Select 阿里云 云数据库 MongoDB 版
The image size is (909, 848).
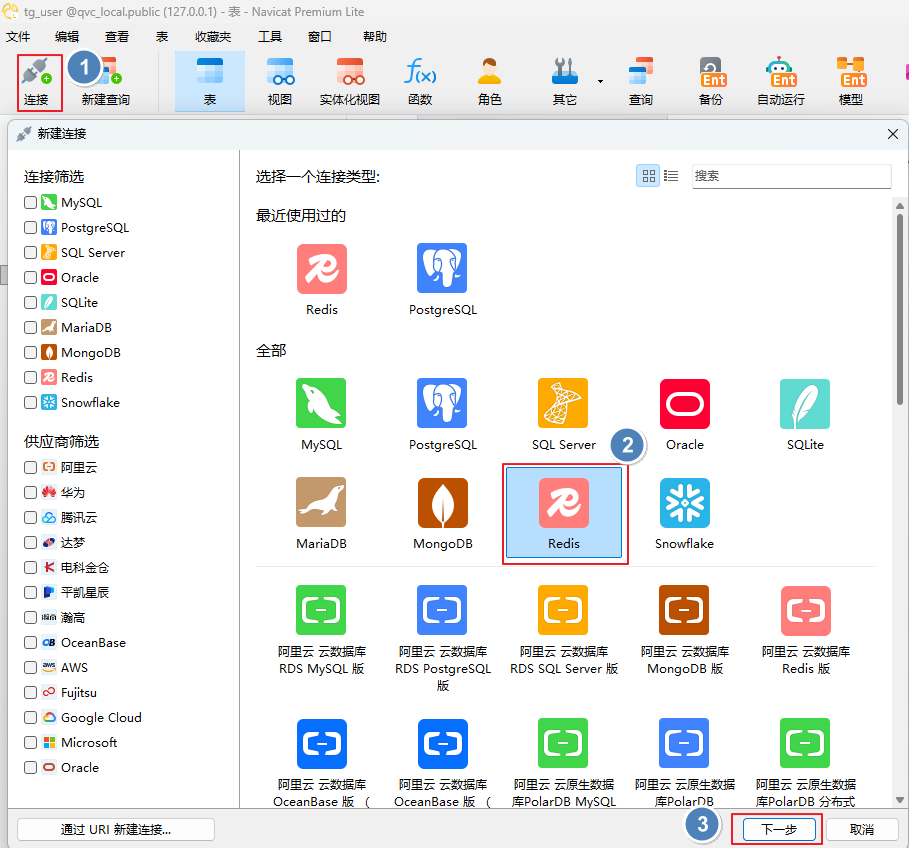685,631
